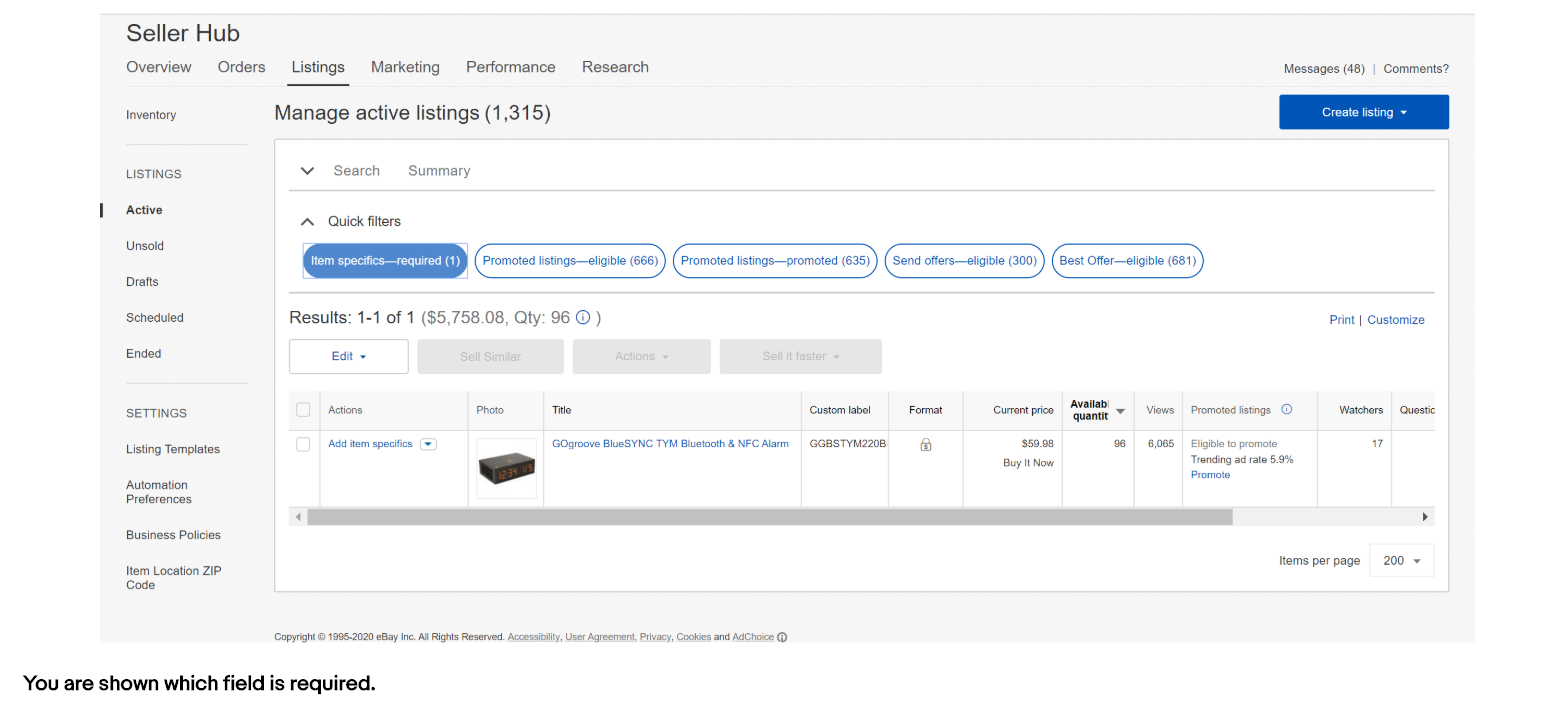Viewport: 1554px width, 710px height.
Task: Click the Format lock icon in listing row
Action: point(925,445)
